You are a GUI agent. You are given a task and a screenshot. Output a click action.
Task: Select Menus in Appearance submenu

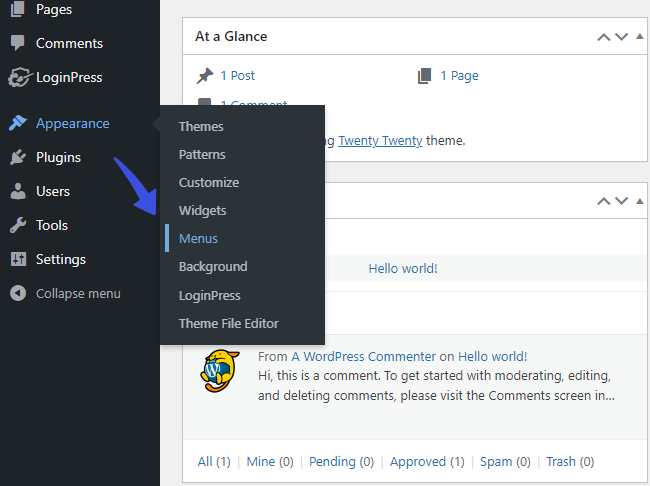tap(198, 238)
